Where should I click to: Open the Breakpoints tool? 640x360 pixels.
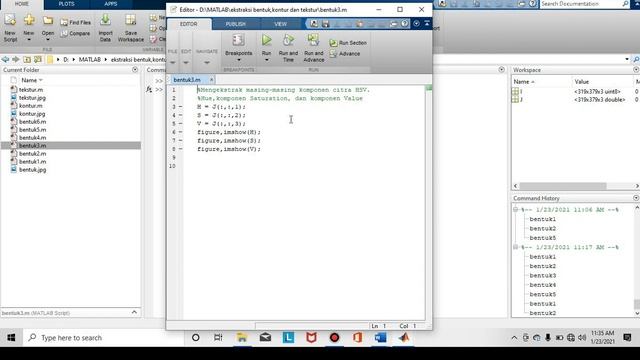click(x=238, y=40)
